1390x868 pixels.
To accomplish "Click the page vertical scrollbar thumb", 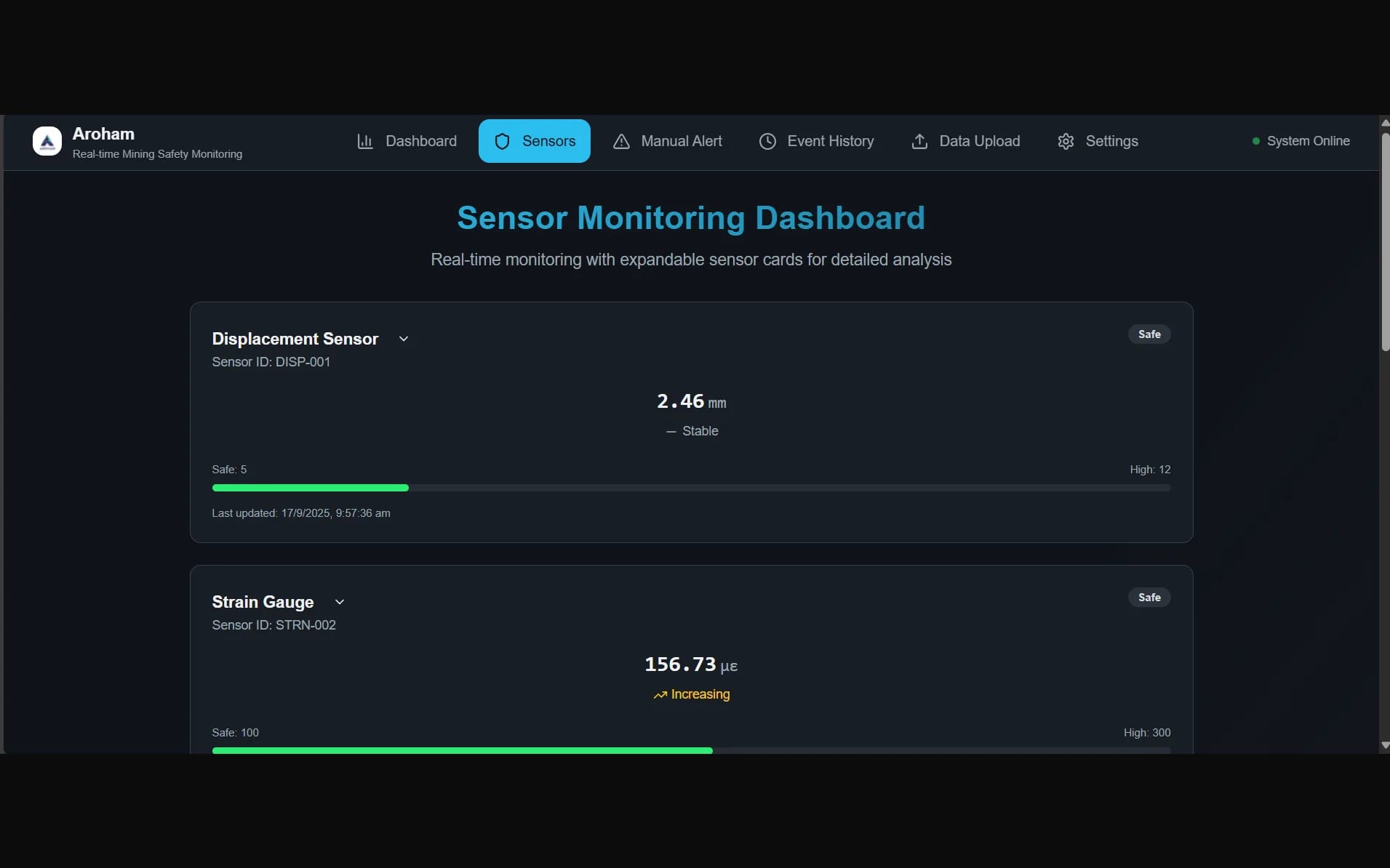I will pyautogui.click(x=1385, y=242).
